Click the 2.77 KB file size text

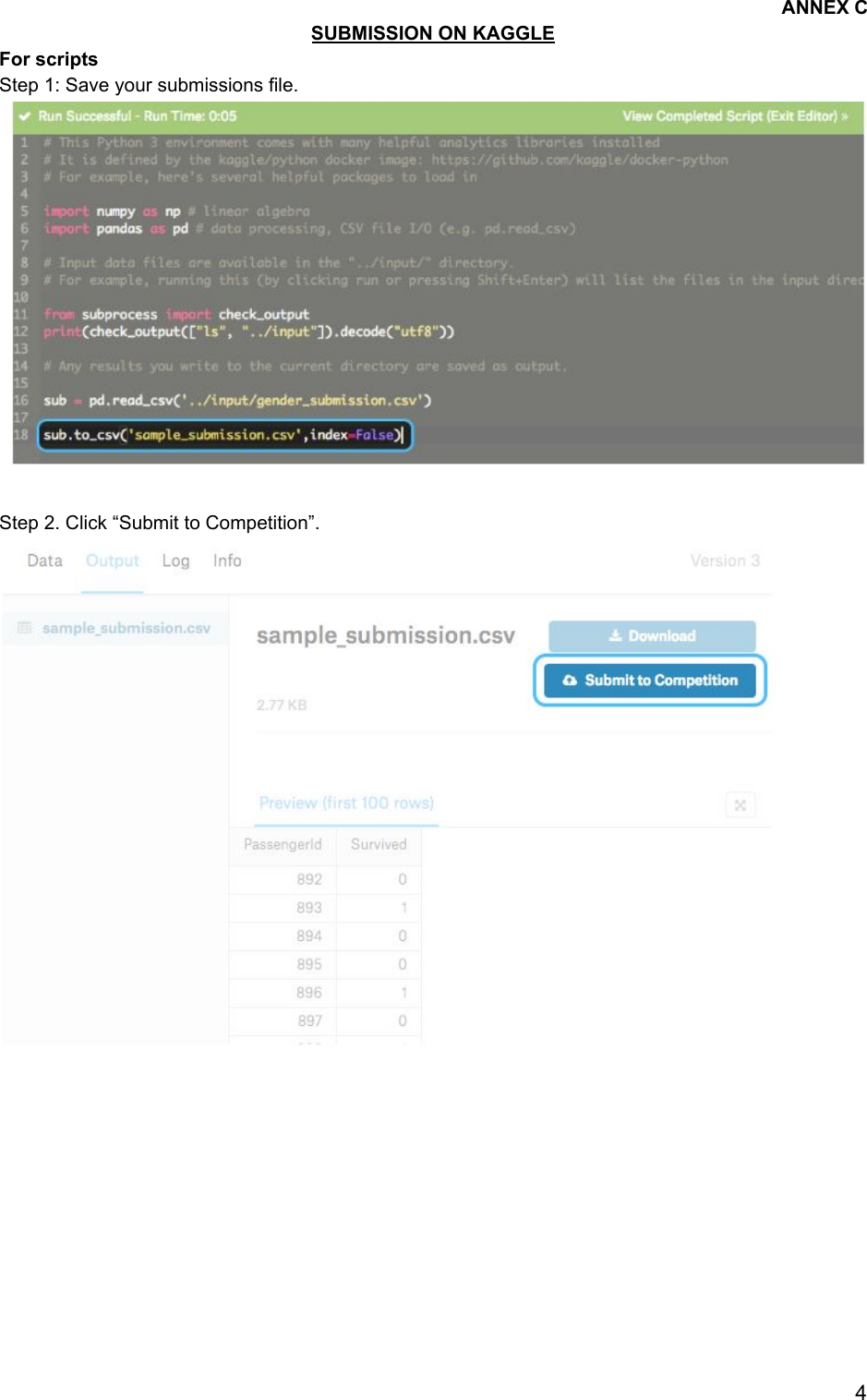click(282, 705)
